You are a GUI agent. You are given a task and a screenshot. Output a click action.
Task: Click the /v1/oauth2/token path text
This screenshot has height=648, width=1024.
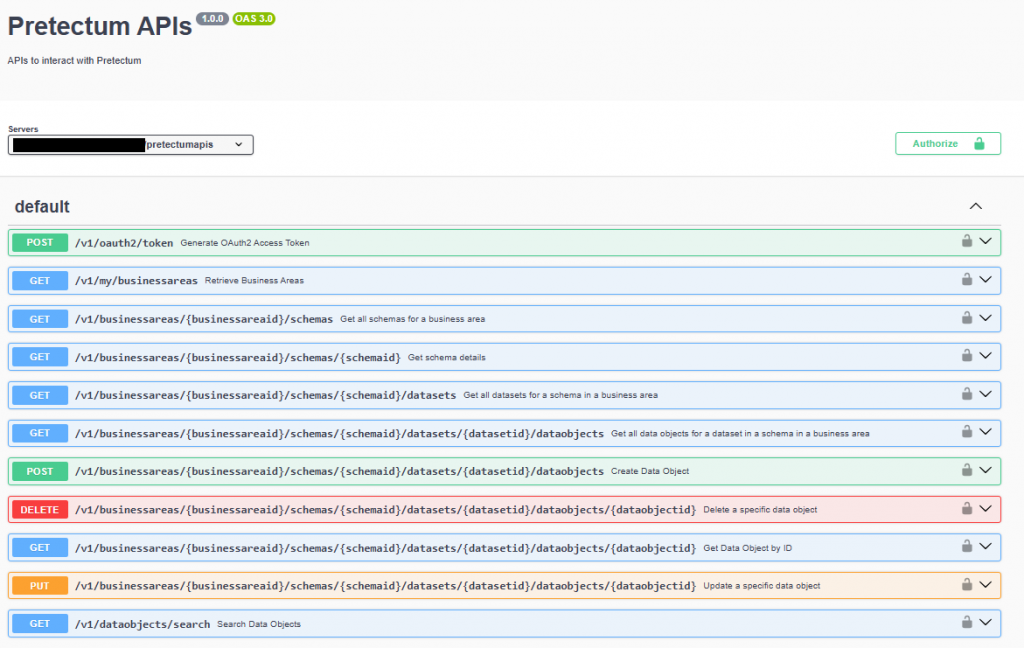pos(124,243)
